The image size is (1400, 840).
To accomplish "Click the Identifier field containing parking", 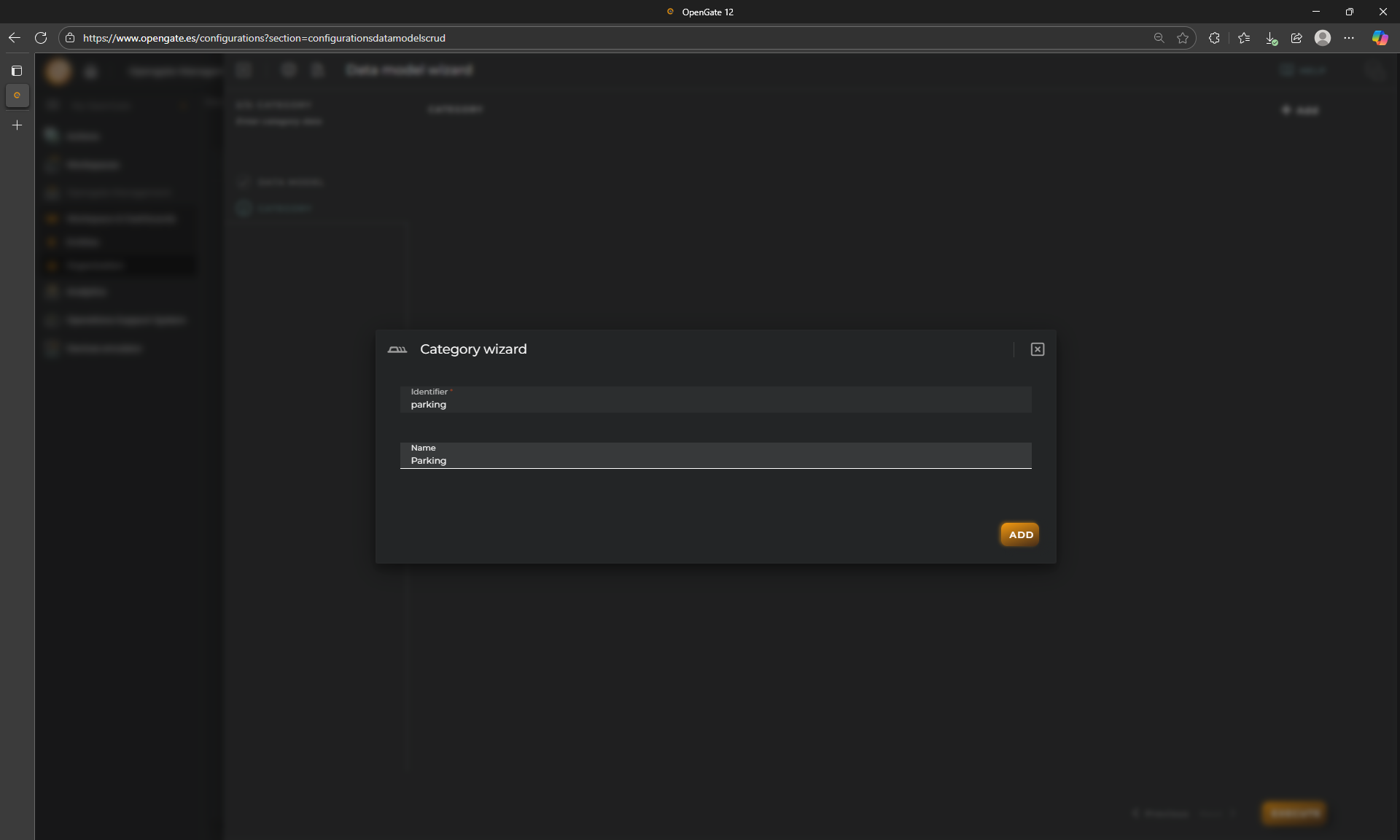I will pyautogui.click(x=715, y=404).
